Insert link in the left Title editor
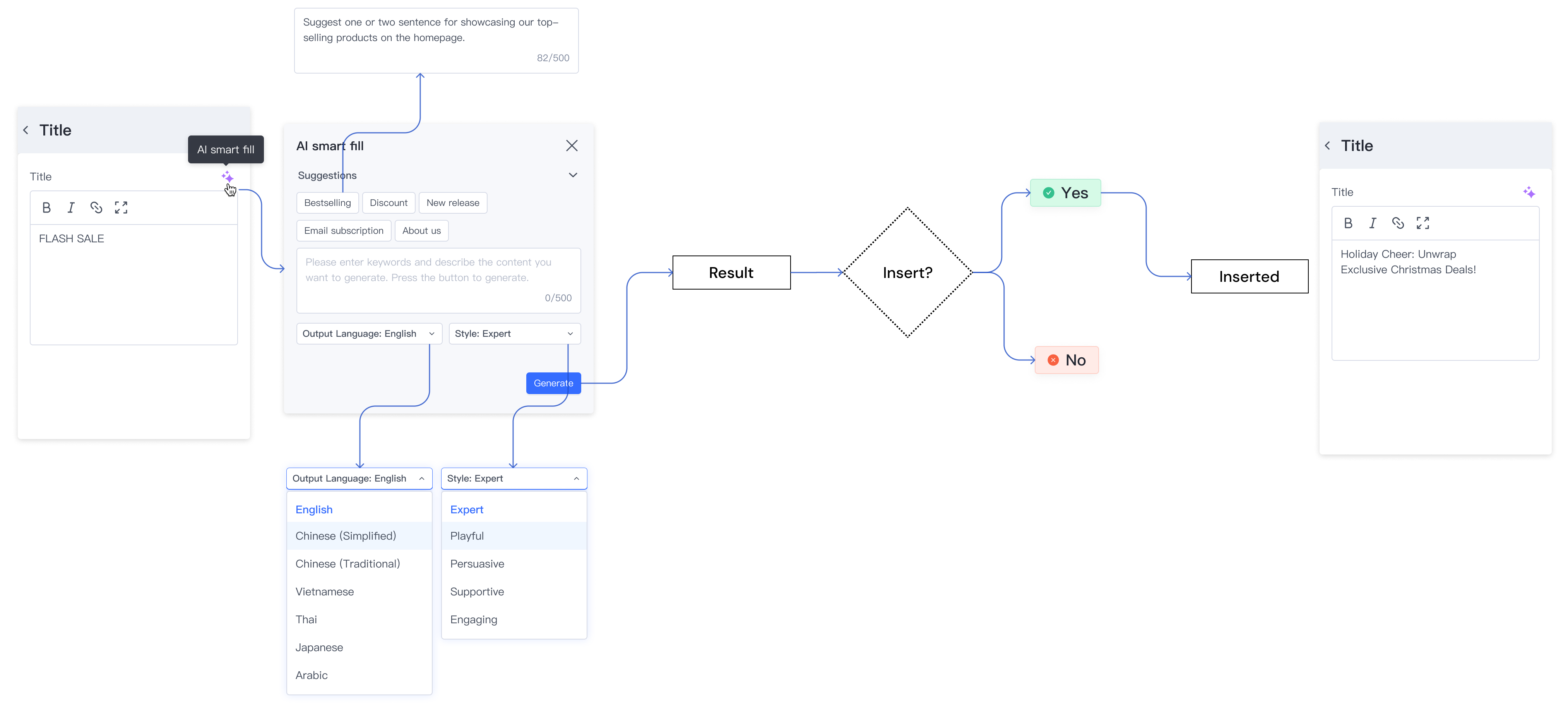The image size is (1568, 703). (96, 208)
